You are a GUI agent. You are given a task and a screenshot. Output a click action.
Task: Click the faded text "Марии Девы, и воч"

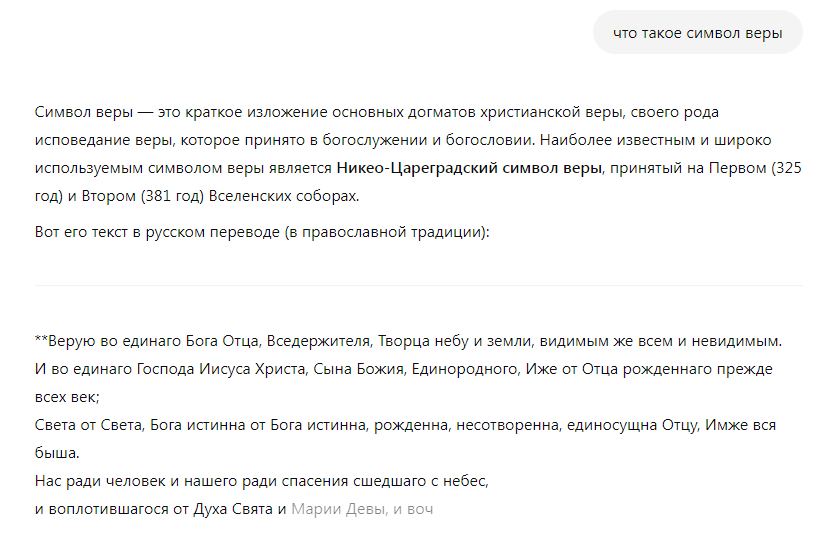pos(362,509)
